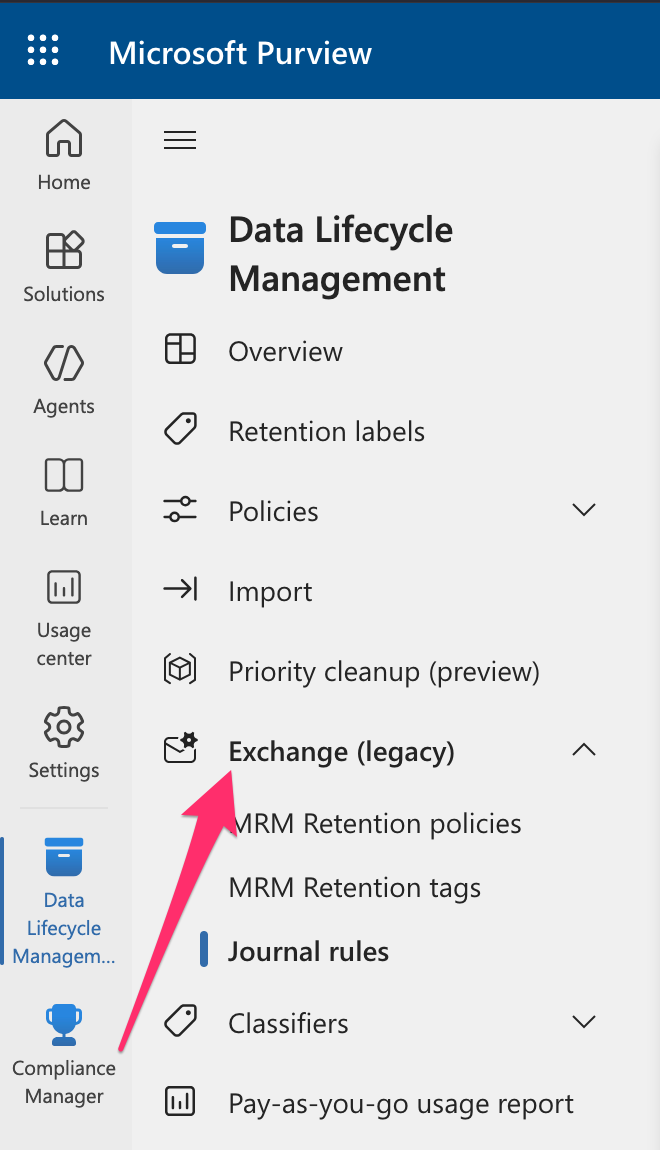This screenshot has height=1150, width=660.
Task: Click the Import arrow icon
Action: pos(180,588)
